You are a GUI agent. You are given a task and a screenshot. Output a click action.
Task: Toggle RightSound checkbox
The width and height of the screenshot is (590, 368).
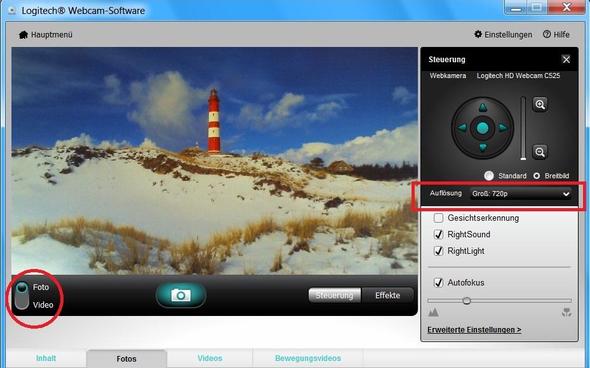click(438, 234)
